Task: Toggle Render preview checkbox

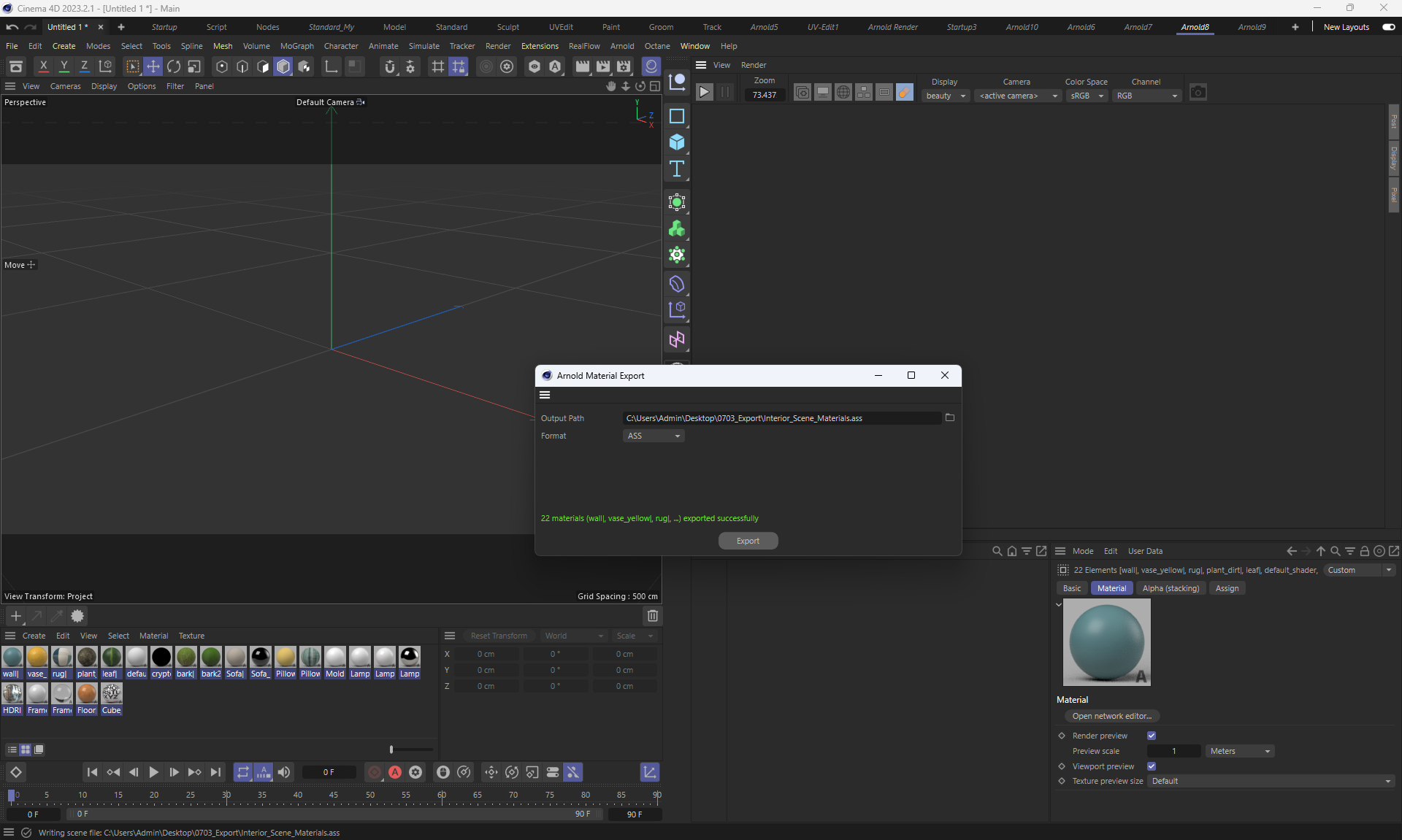Action: coord(1152,736)
